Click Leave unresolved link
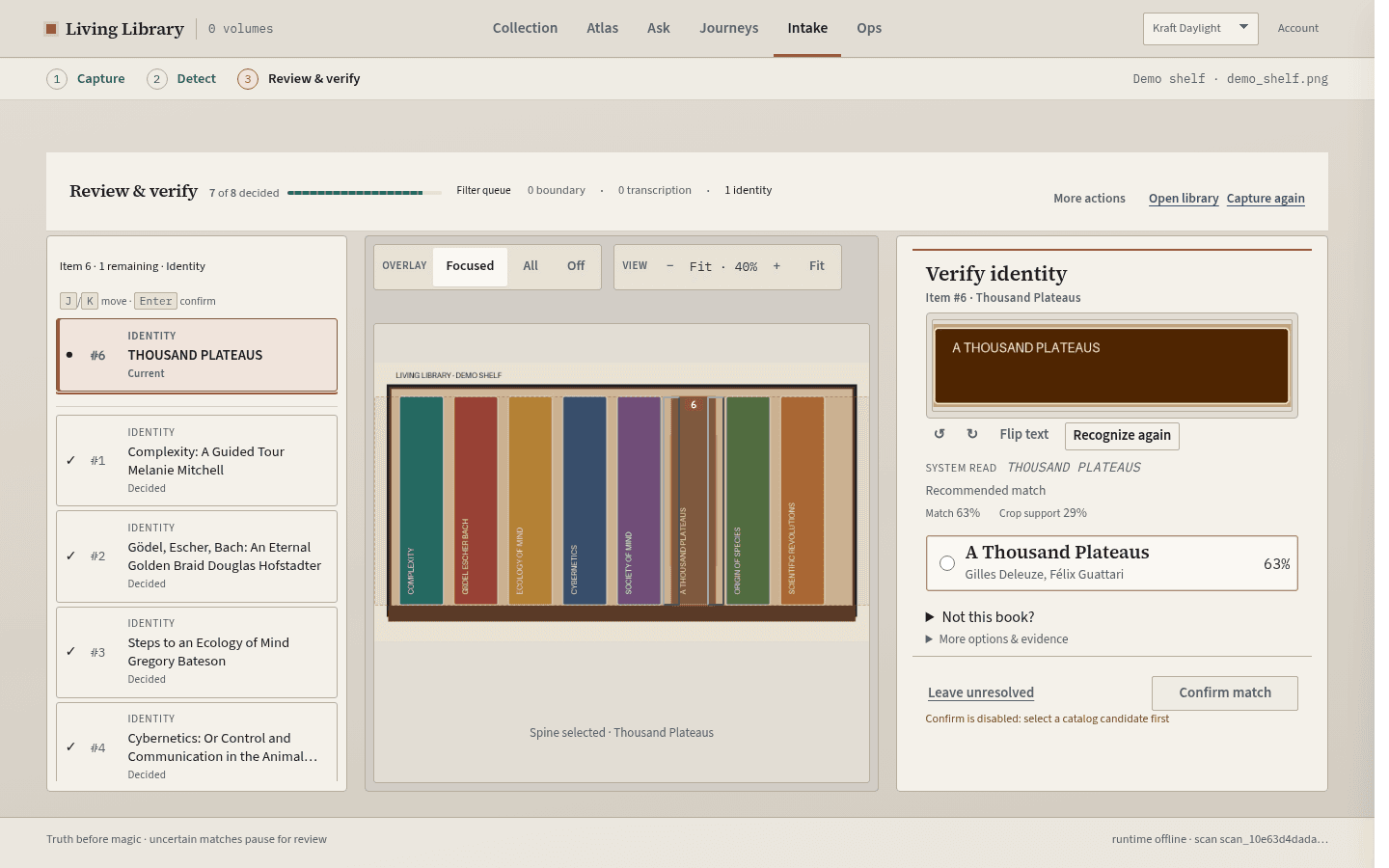The width and height of the screenshot is (1389, 868). 981,692
